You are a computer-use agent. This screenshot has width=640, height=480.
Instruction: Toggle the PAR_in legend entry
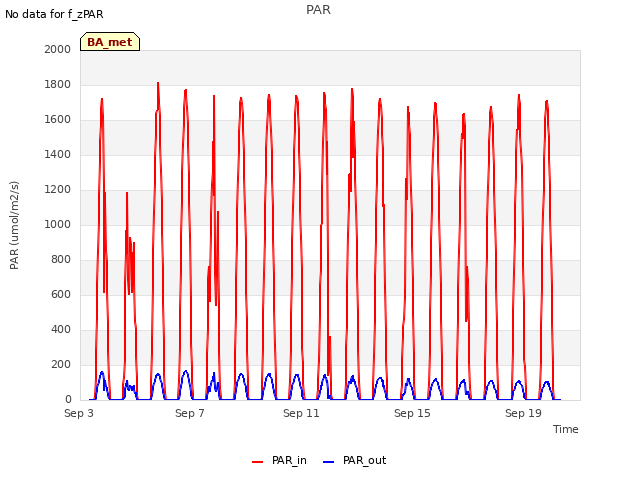pyautogui.click(x=280, y=461)
